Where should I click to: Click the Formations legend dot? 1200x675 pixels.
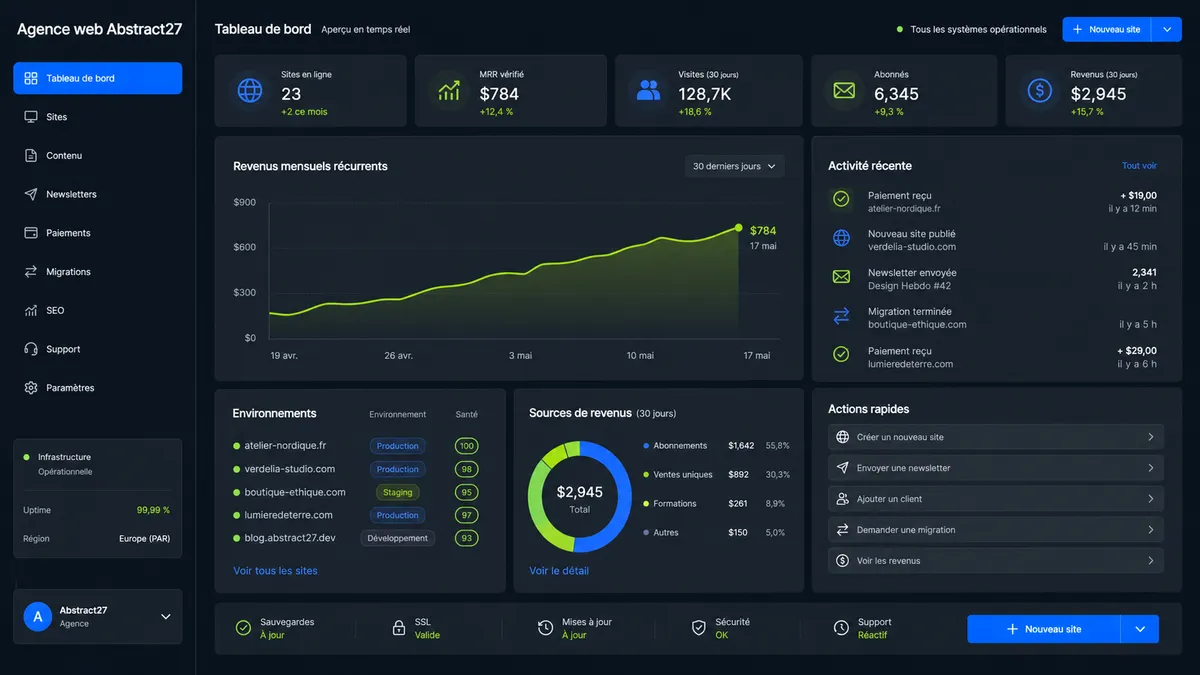646,504
